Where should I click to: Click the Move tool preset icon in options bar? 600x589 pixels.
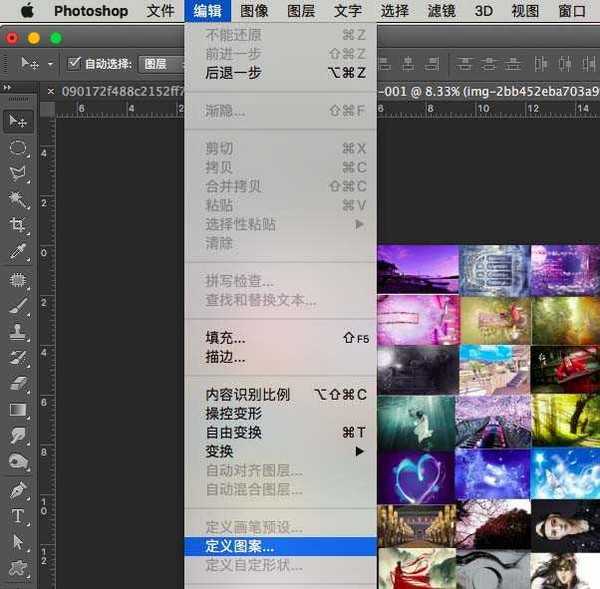30,63
